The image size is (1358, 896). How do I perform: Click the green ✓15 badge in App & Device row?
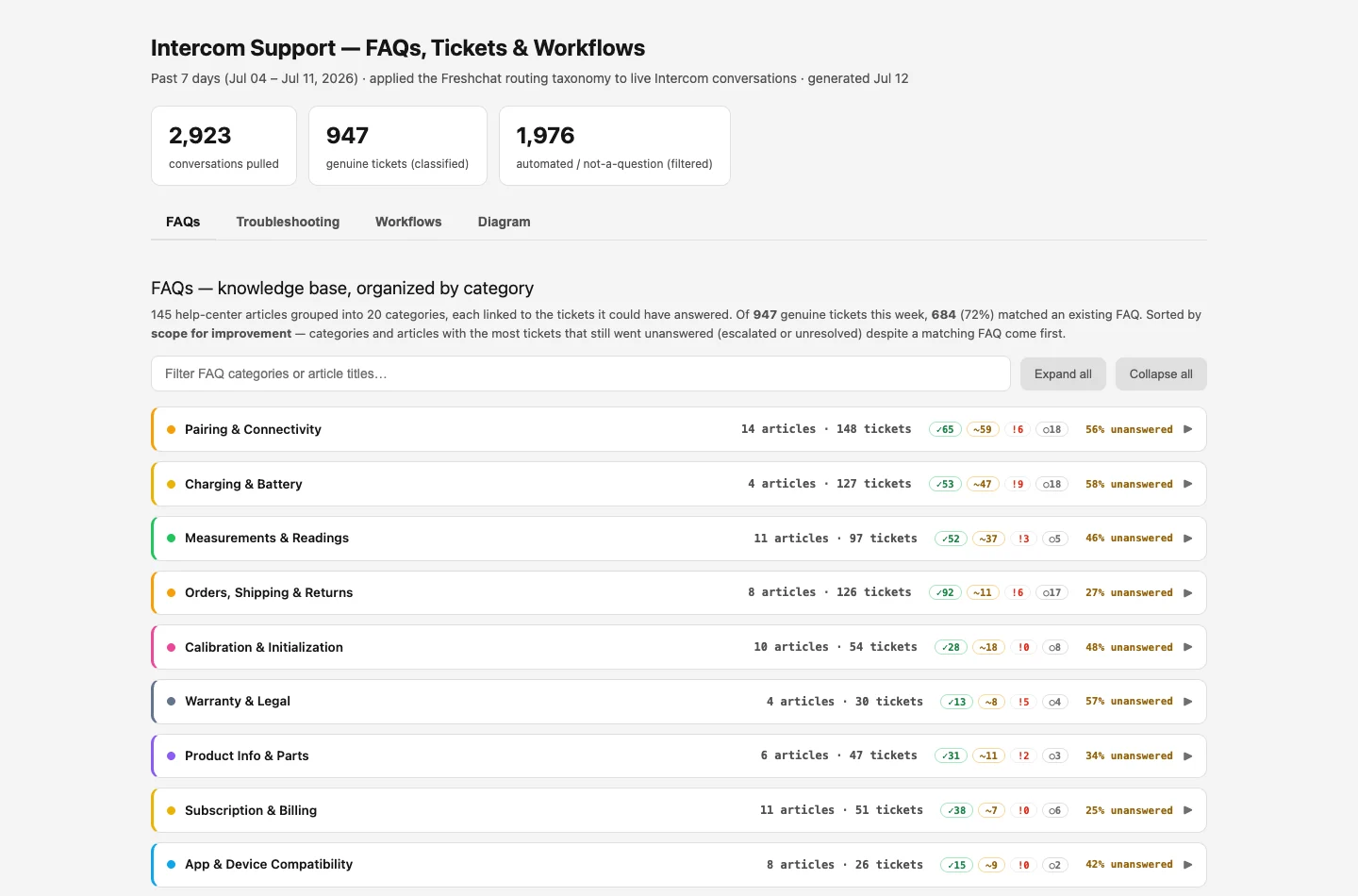point(956,865)
